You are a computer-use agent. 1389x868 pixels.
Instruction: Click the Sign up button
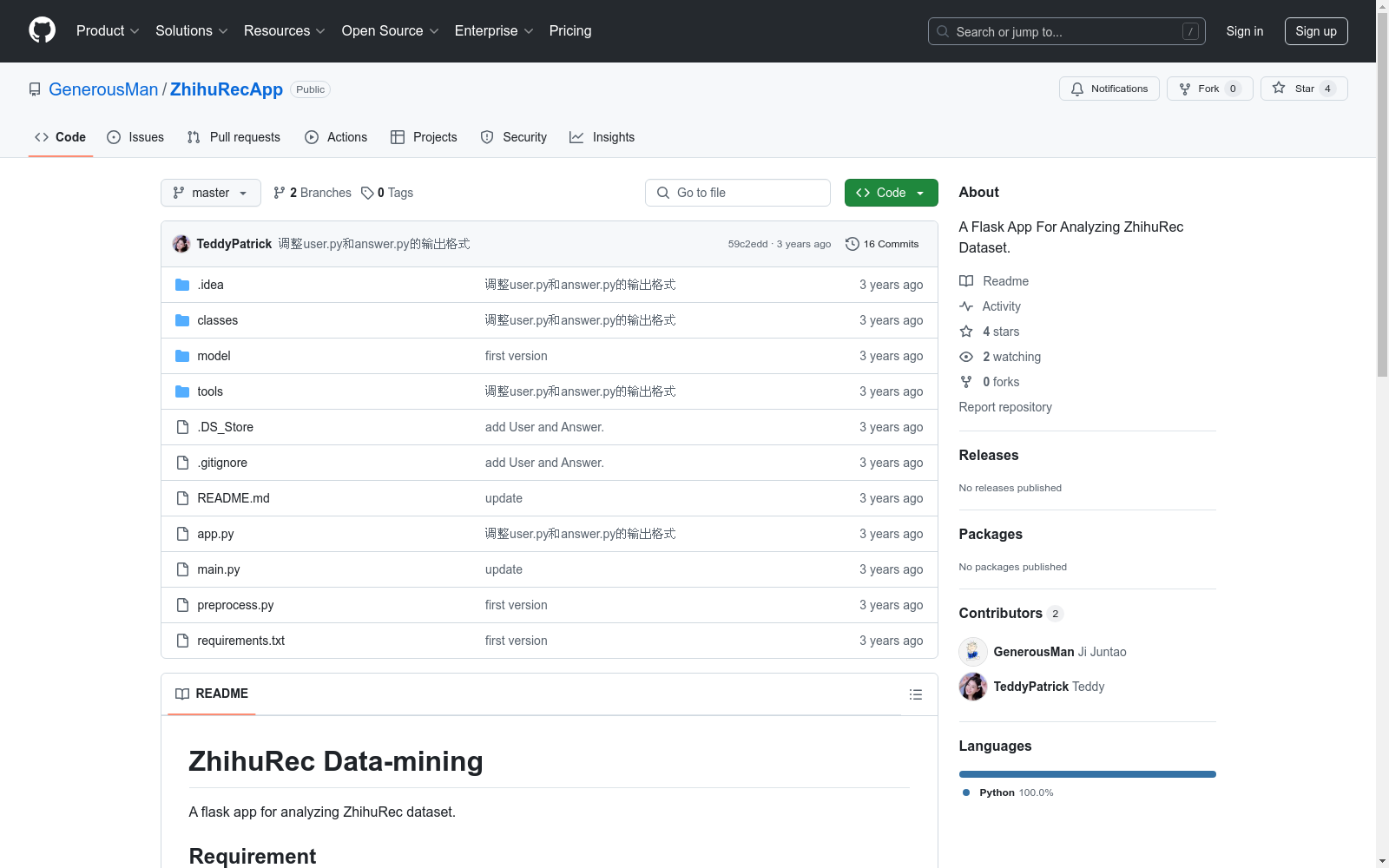coord(1316,31)
